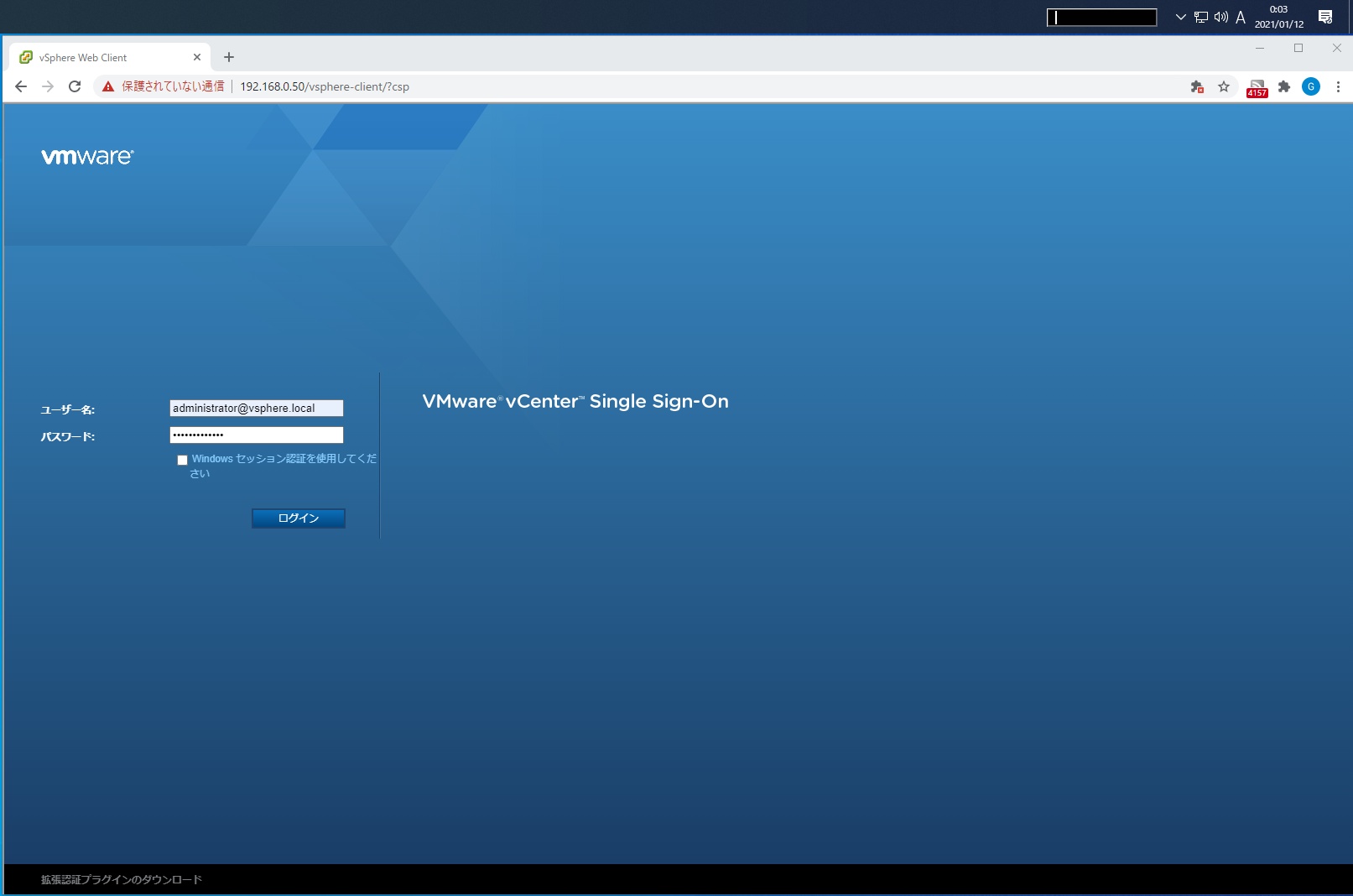This screenshot has width=1353, height=896.
Task: Focus the パスワード password field
Action: point(257,435)
